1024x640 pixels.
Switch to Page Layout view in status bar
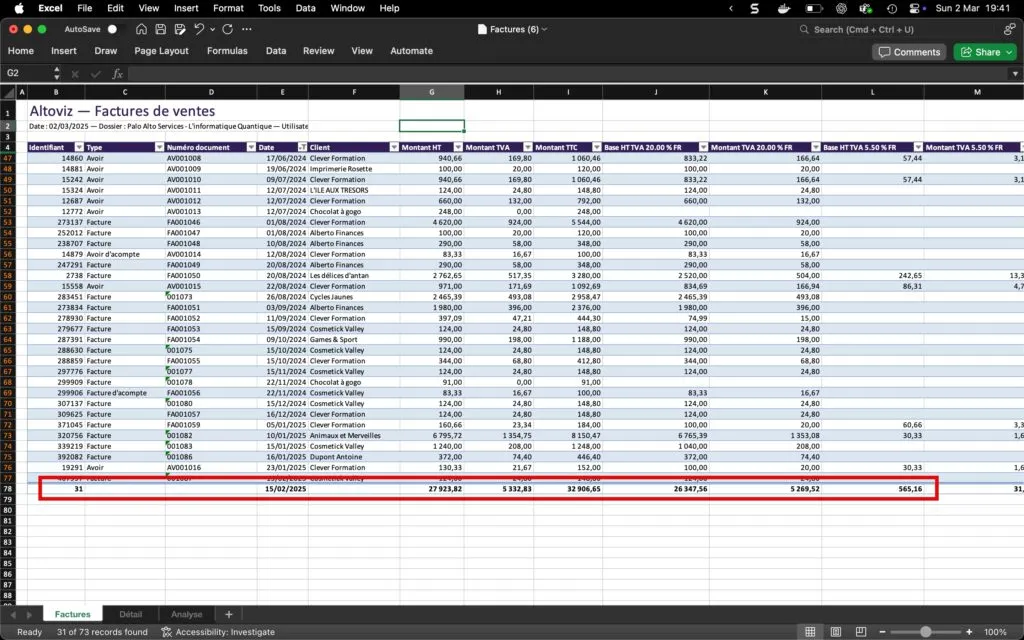pyautogui.click(x=835, y=632)
